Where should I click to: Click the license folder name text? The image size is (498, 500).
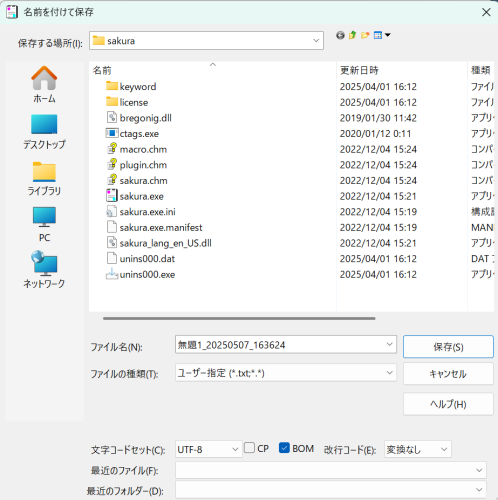pos(134,102)
